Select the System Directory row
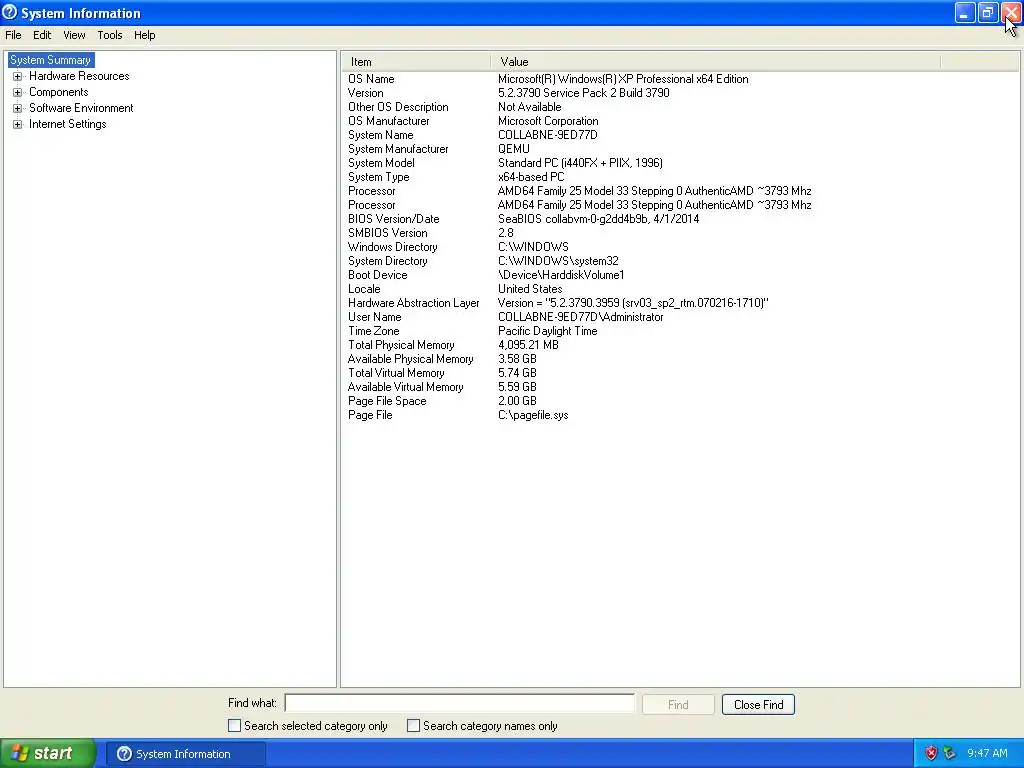1024x768 pixels. (x=680, y=261)
